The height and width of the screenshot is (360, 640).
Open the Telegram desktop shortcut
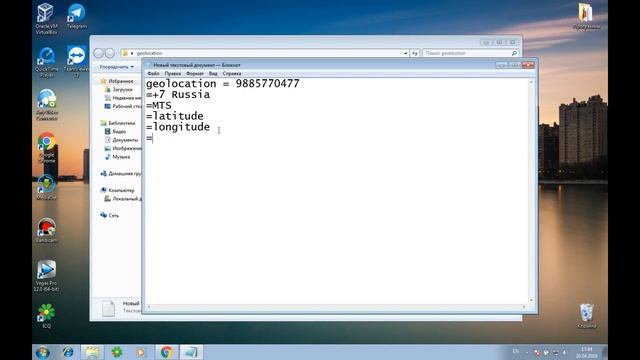76,16
